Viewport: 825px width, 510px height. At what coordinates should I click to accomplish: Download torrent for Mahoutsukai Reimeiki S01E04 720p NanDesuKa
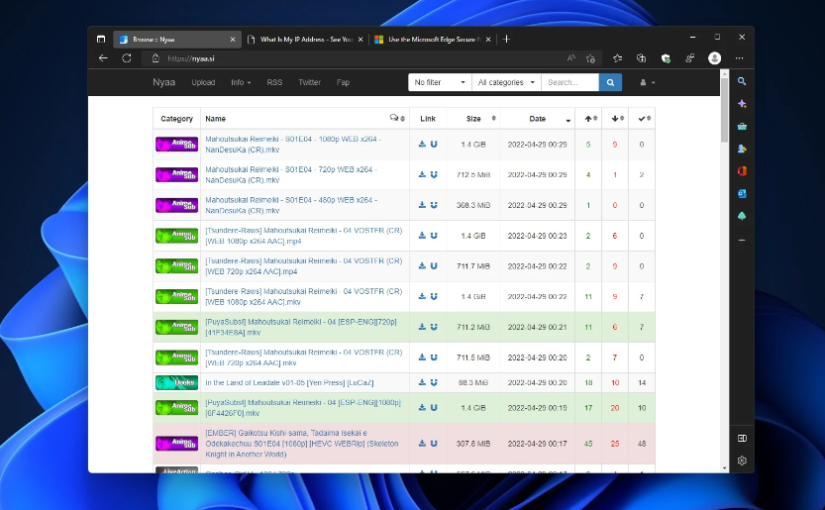pyautogui.click(x=422, y=175)
